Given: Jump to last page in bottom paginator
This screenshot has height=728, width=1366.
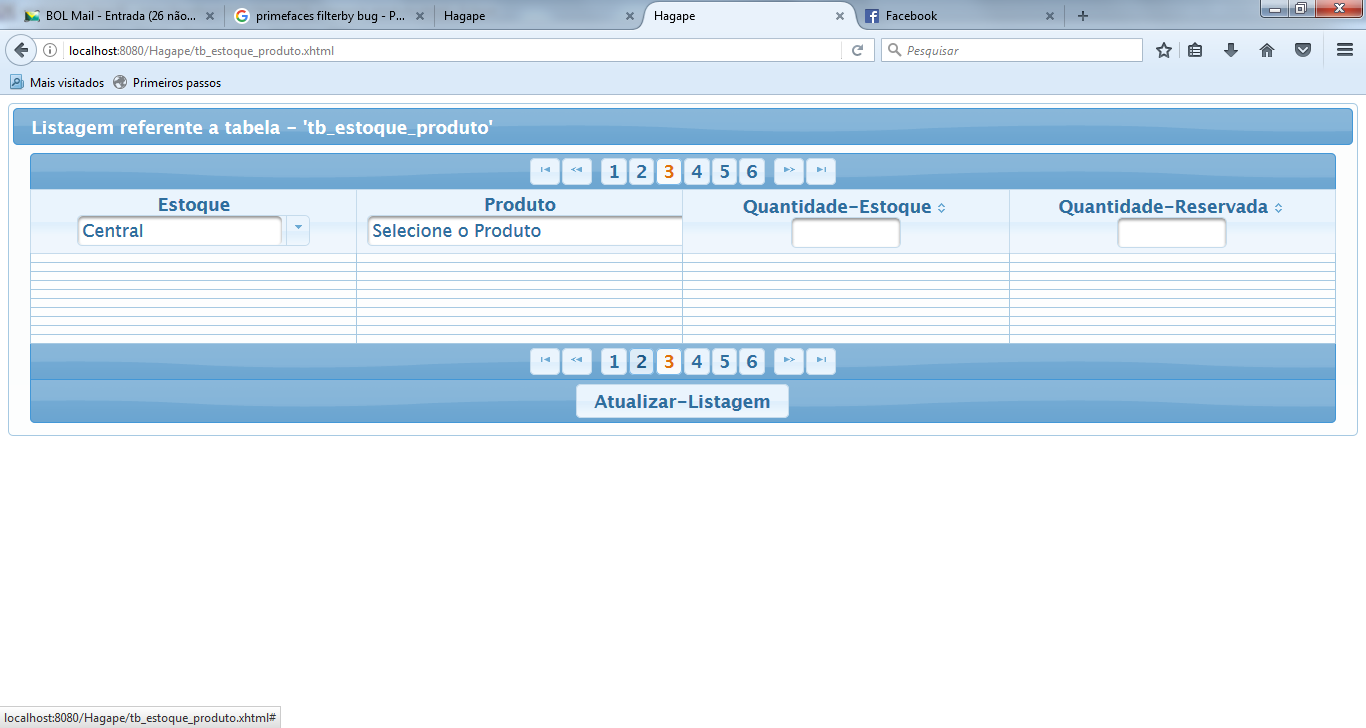Looking at the screenshot, I should 821,361.
